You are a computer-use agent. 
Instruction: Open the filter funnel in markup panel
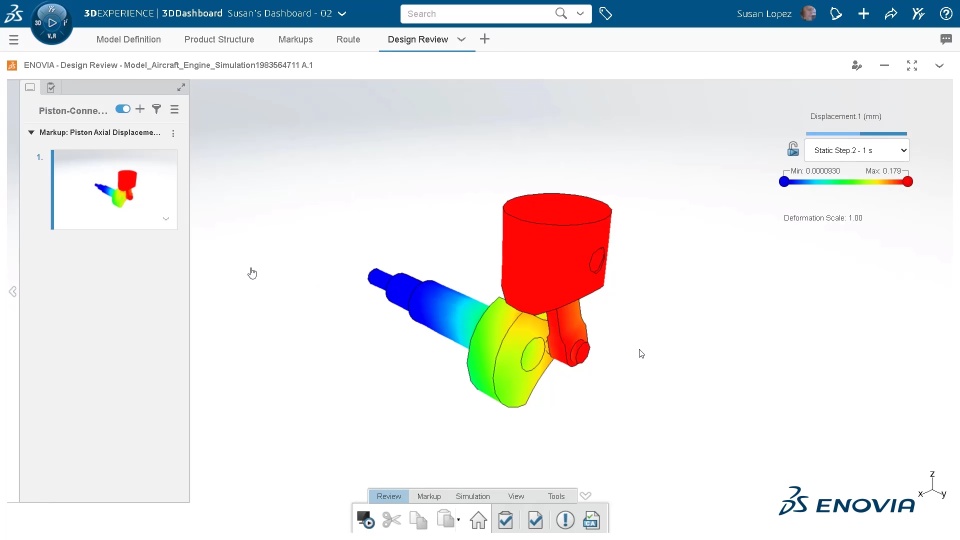pos(157,109)
